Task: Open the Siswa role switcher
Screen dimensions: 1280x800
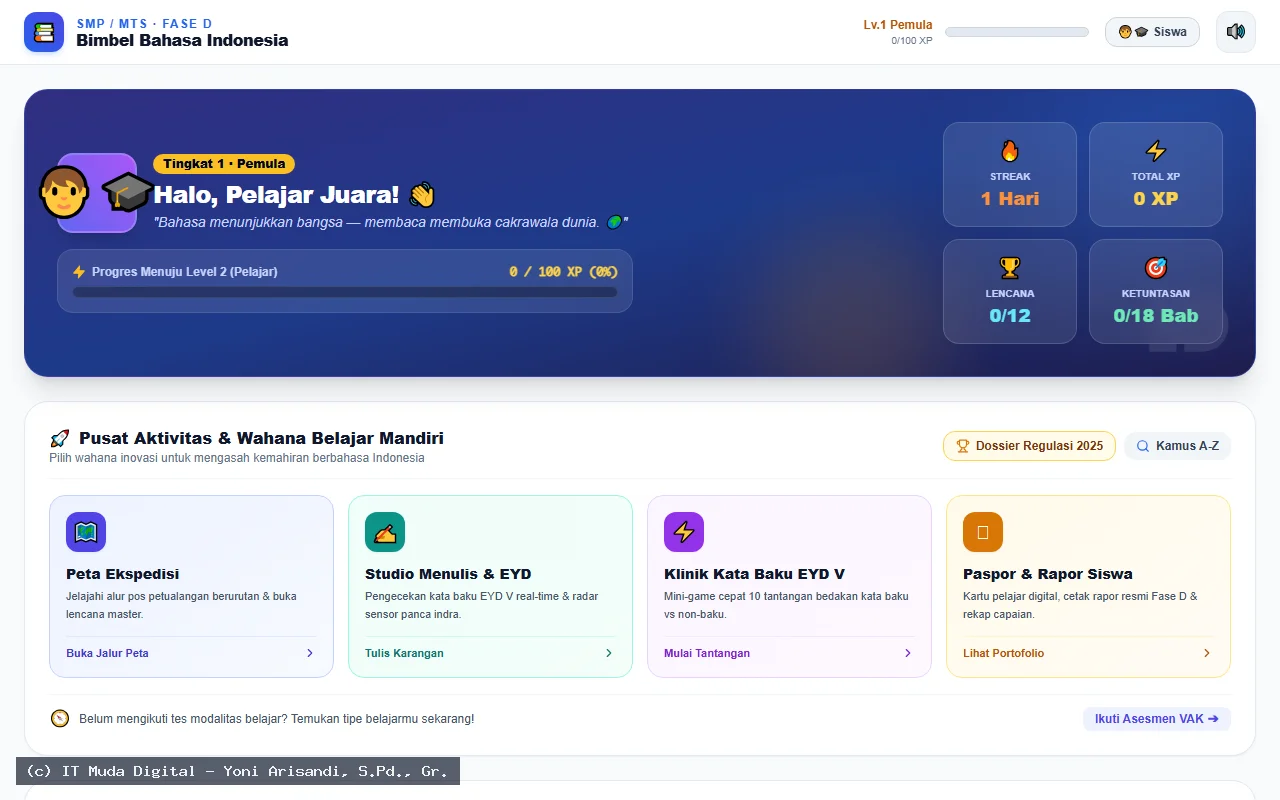Action: [1152, 32]
